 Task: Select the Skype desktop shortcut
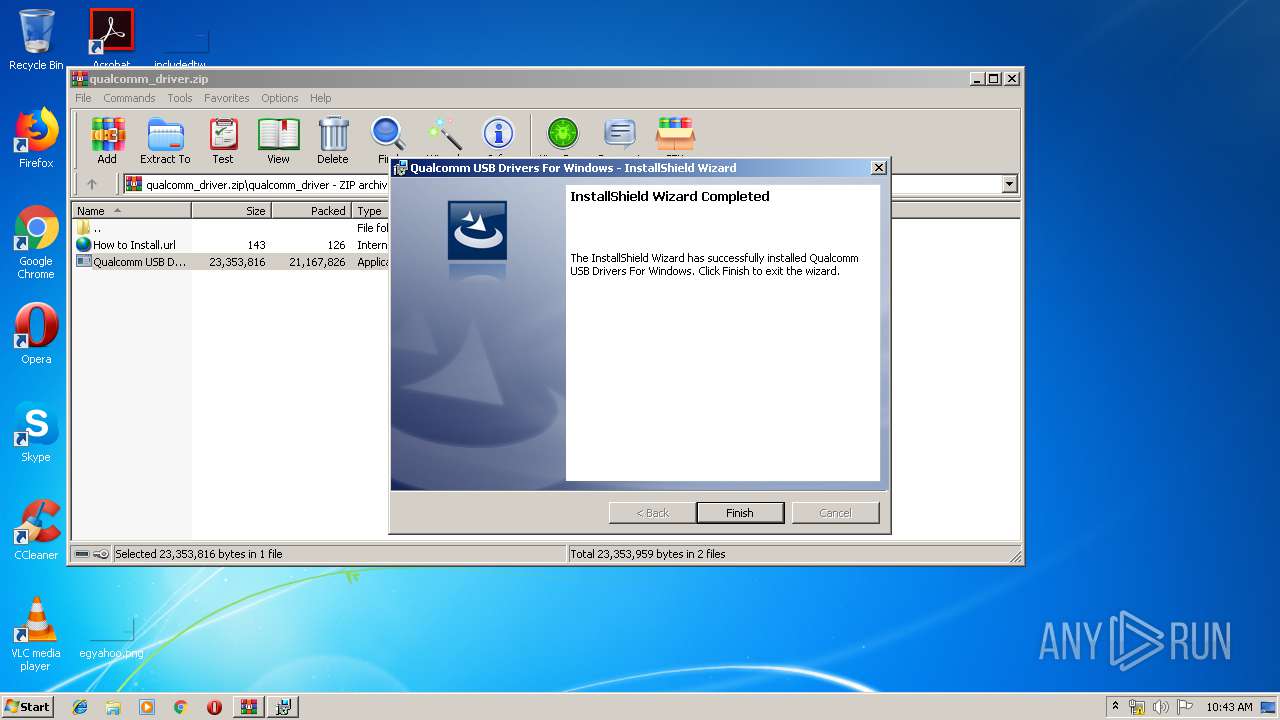[x=36, y=432]
